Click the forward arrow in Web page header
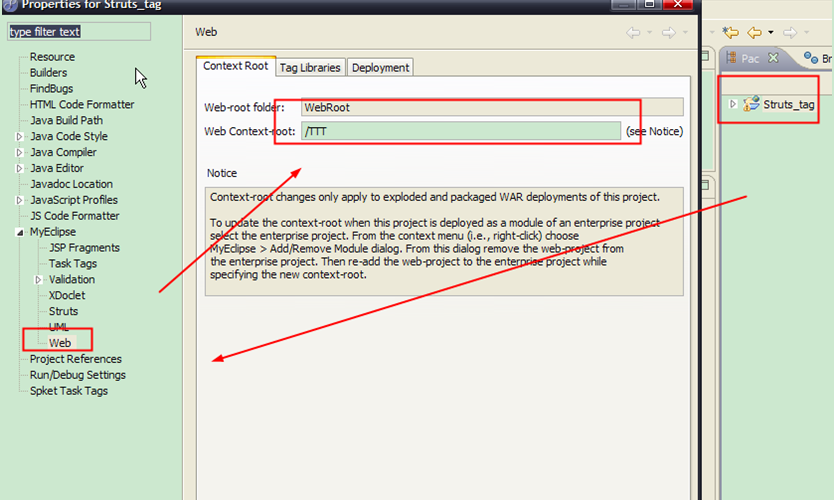 click(x=669, y=32)
